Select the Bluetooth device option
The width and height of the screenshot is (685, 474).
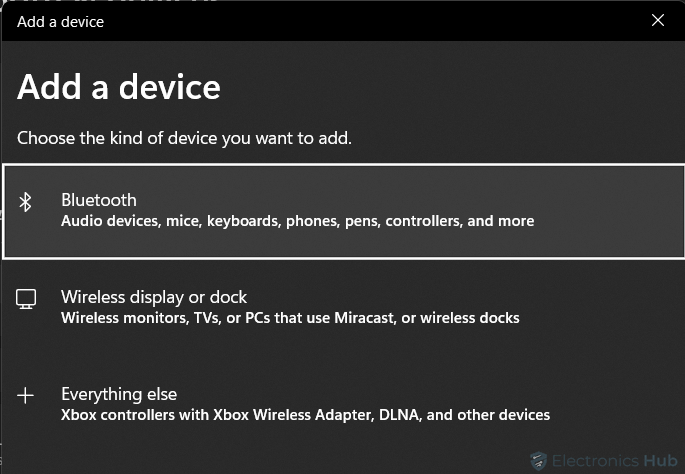[343, 211]
